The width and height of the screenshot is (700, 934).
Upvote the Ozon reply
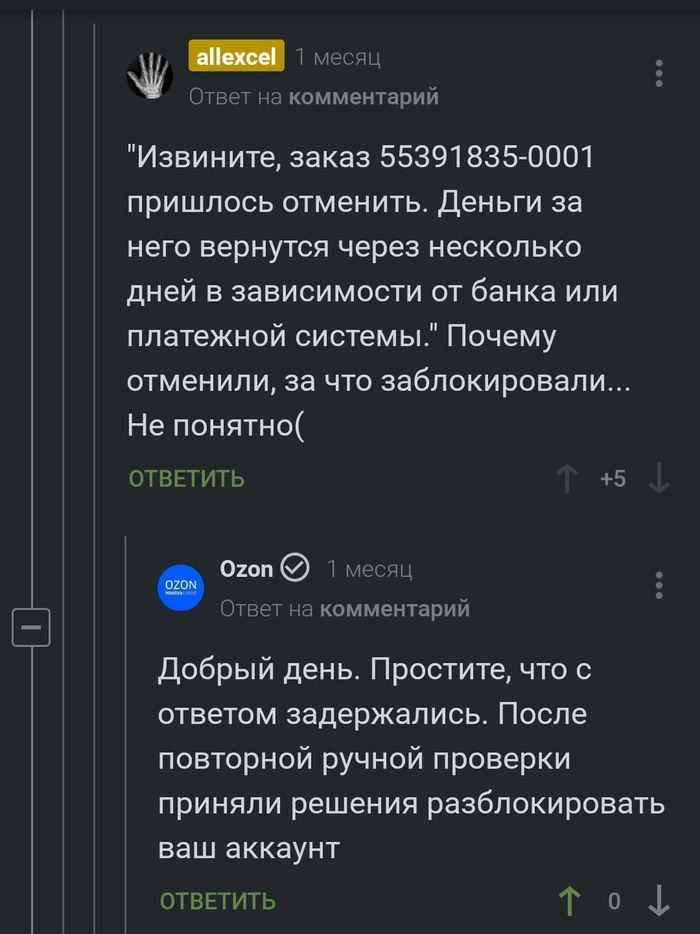(569, 901)
